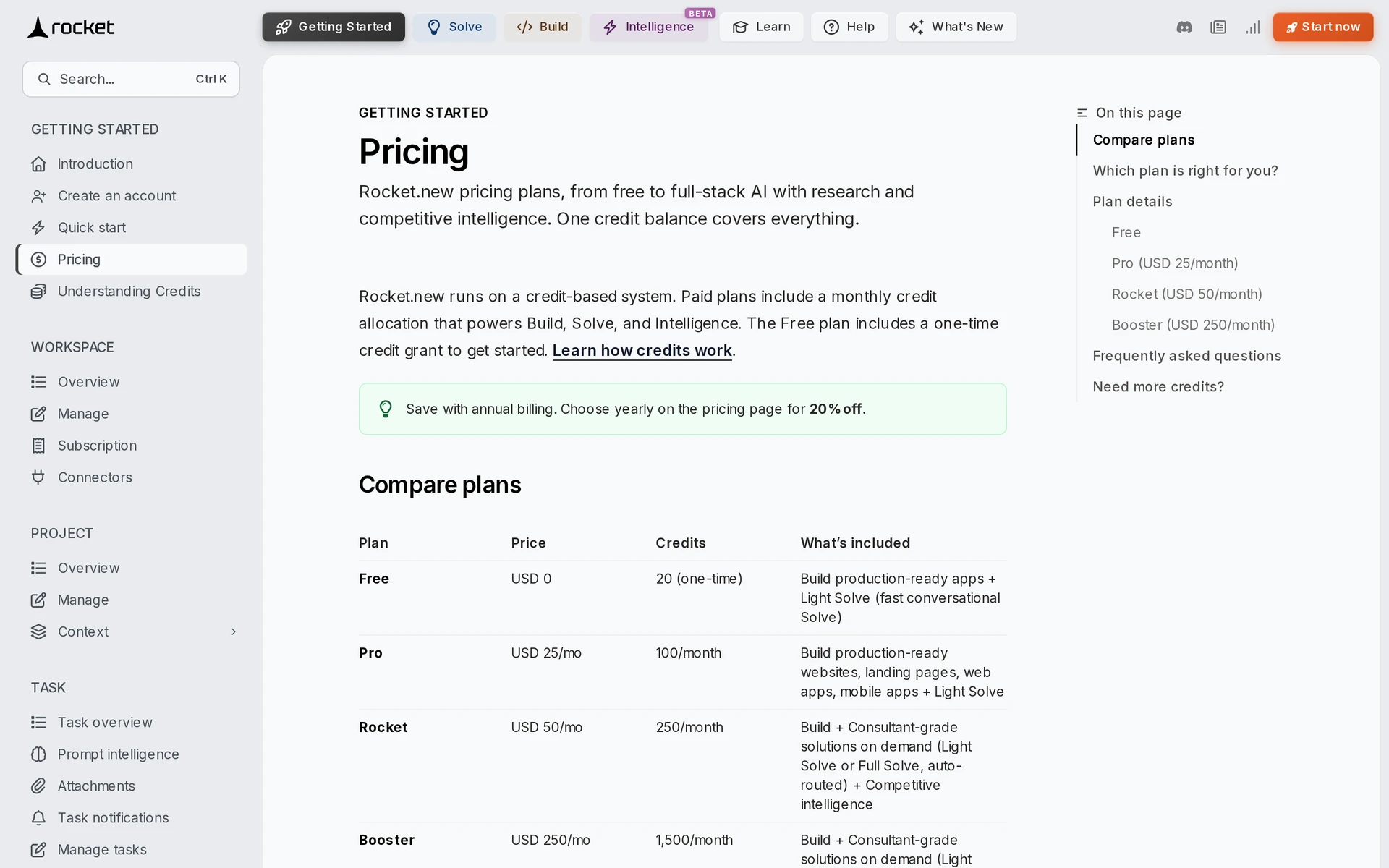Open the Help tab
1389x868 pixels.
pos(849,27)
